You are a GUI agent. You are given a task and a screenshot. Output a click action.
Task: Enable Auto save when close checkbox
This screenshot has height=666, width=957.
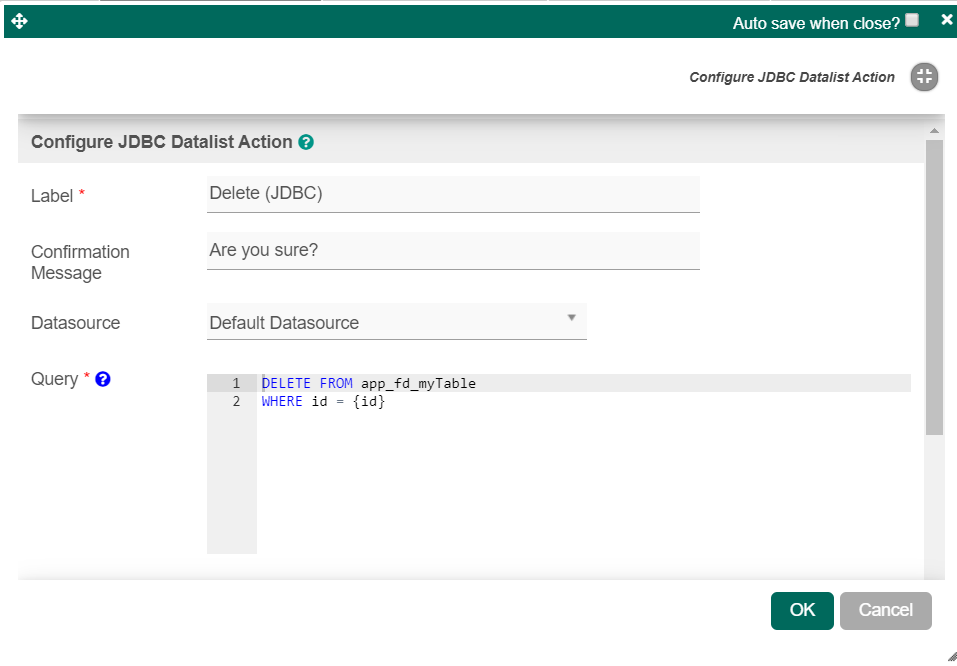(912, 20)
